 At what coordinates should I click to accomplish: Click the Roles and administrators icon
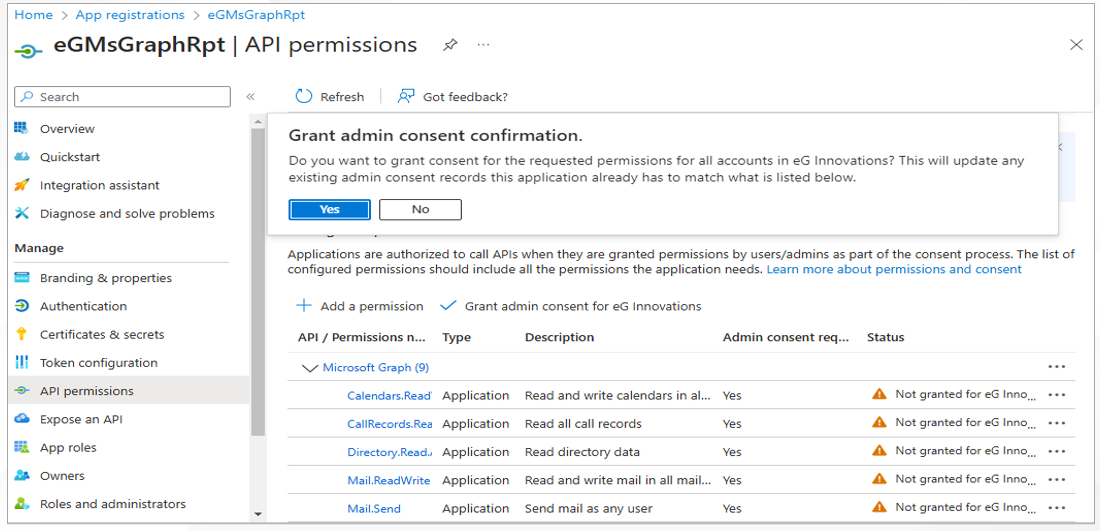(22, 504)
